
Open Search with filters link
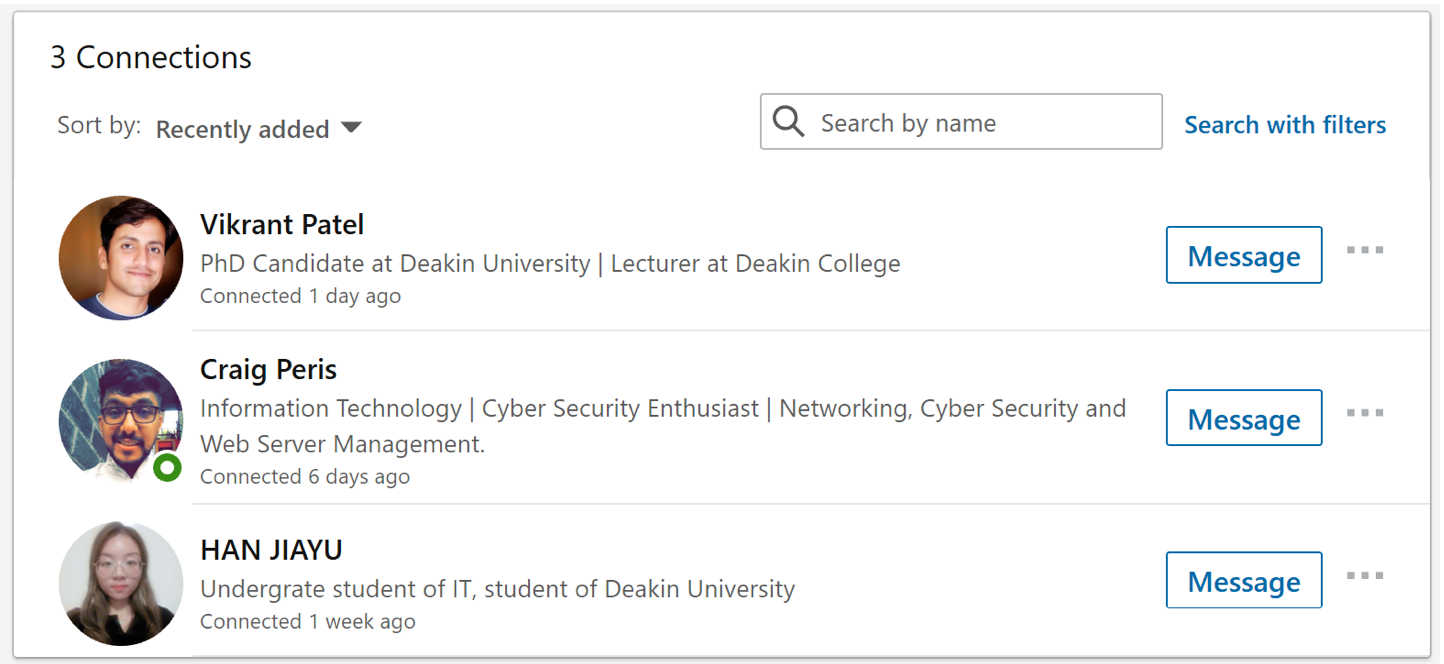click(x=1285, y=125)
